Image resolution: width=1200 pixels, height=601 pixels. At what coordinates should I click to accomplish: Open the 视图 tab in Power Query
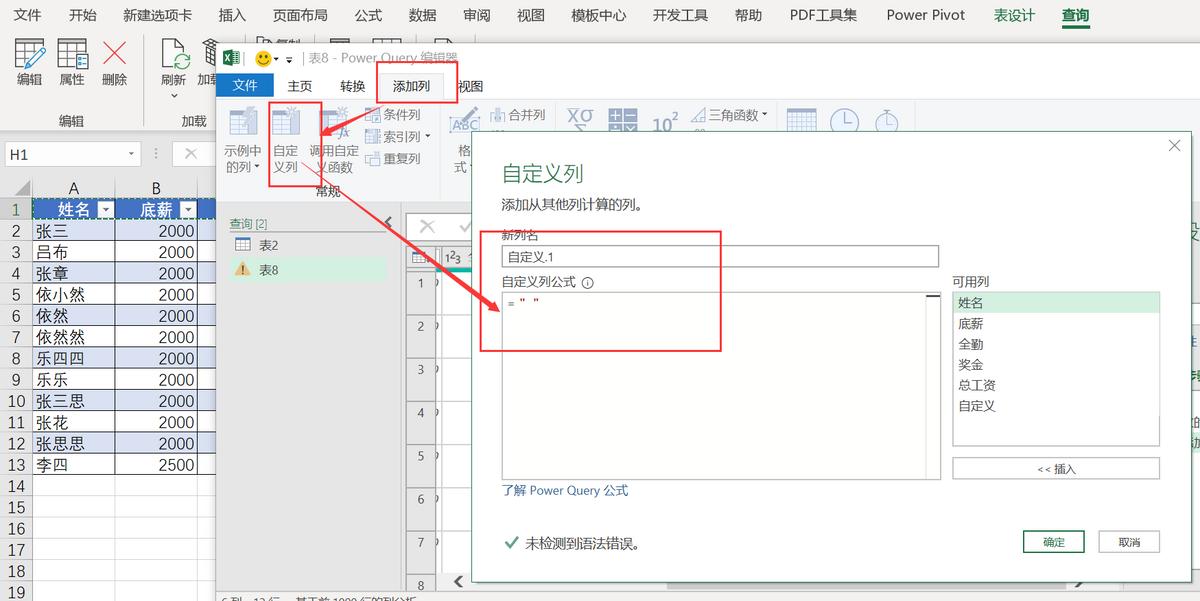click(x=469, y=86)
